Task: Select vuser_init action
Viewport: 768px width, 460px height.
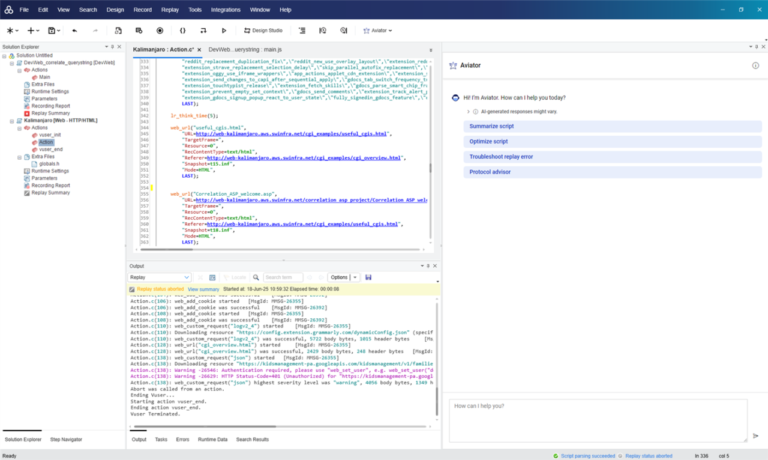Action: point(50,135)
